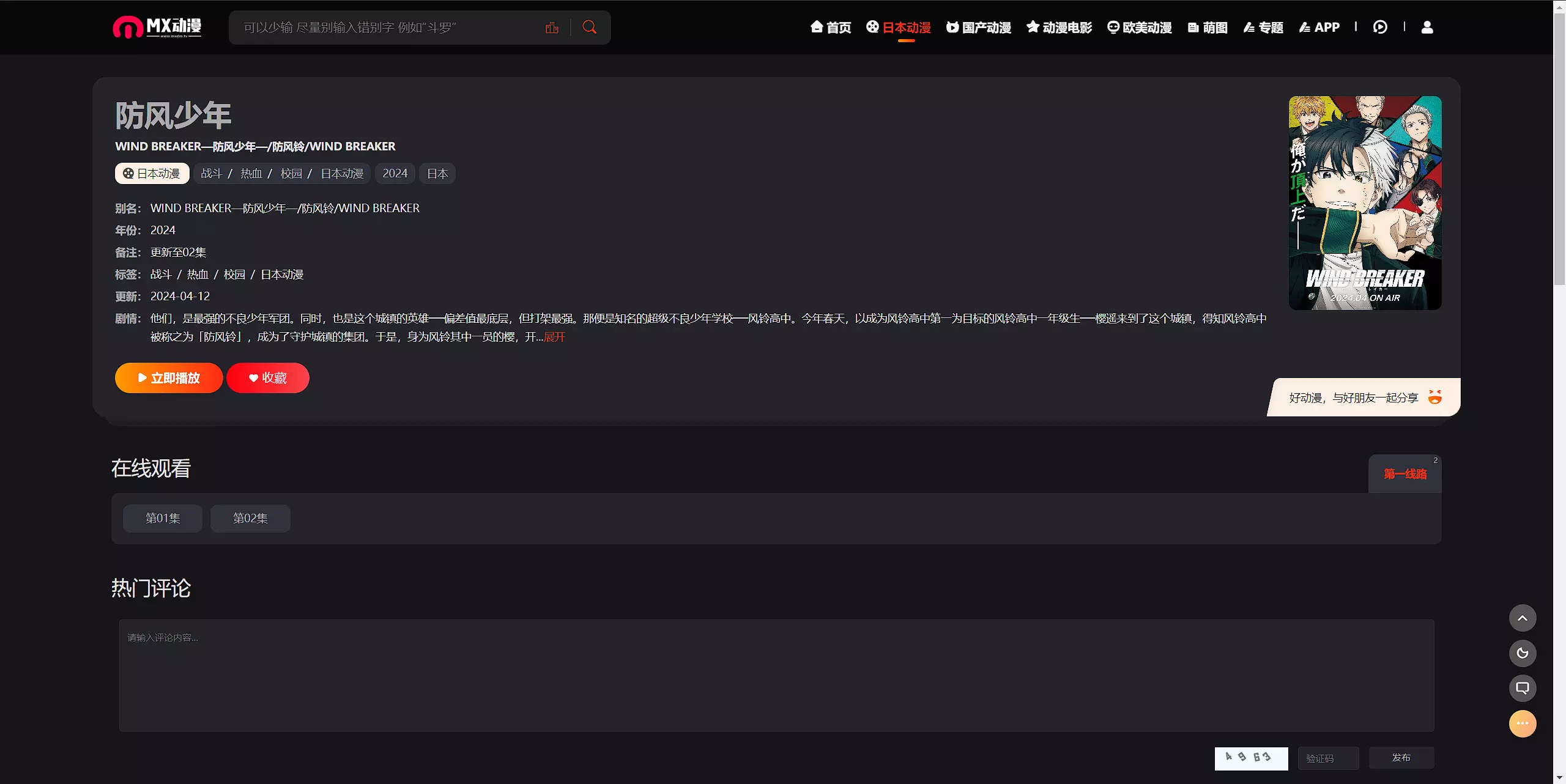The image size is (1566, 784).
Task: Focus the 验证码 verification code field
Action: pos(1328,758)
